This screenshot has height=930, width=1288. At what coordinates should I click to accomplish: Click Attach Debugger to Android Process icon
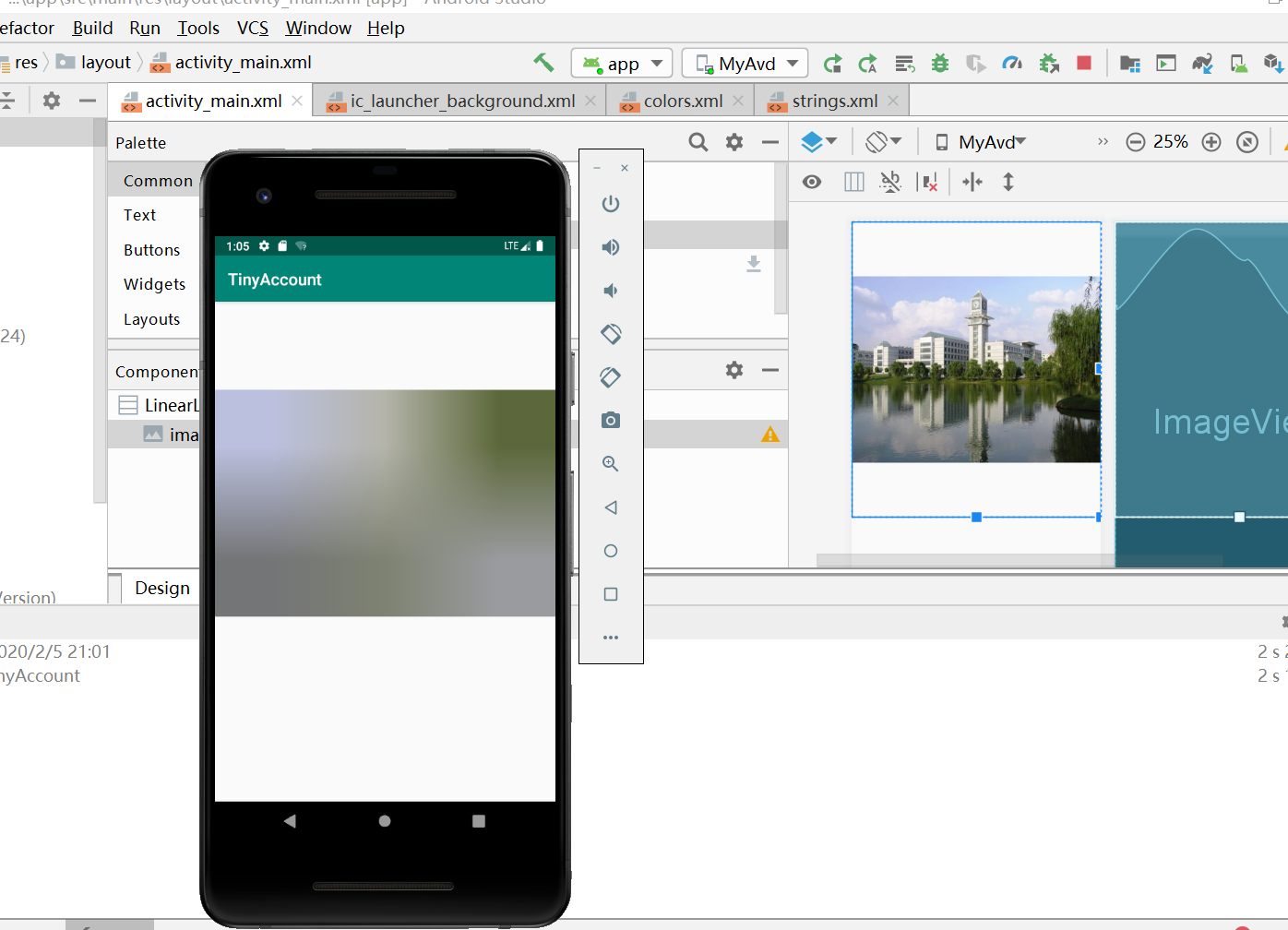(1049, 64)
